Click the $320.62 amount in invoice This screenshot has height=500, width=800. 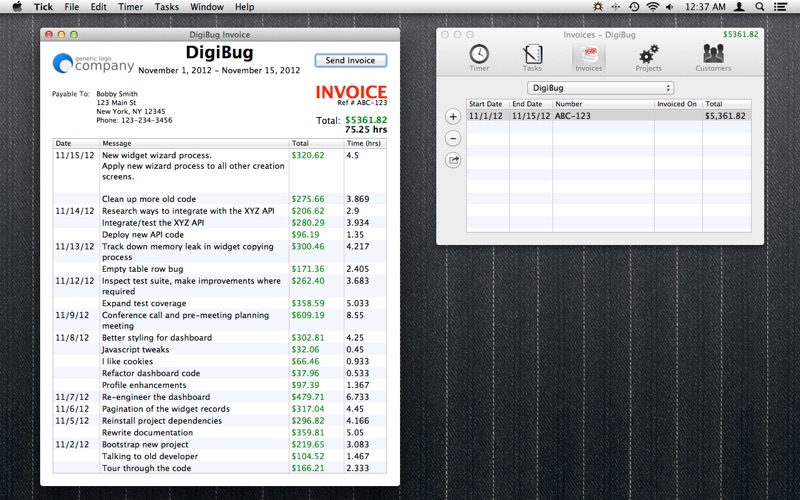coord(308,155)
